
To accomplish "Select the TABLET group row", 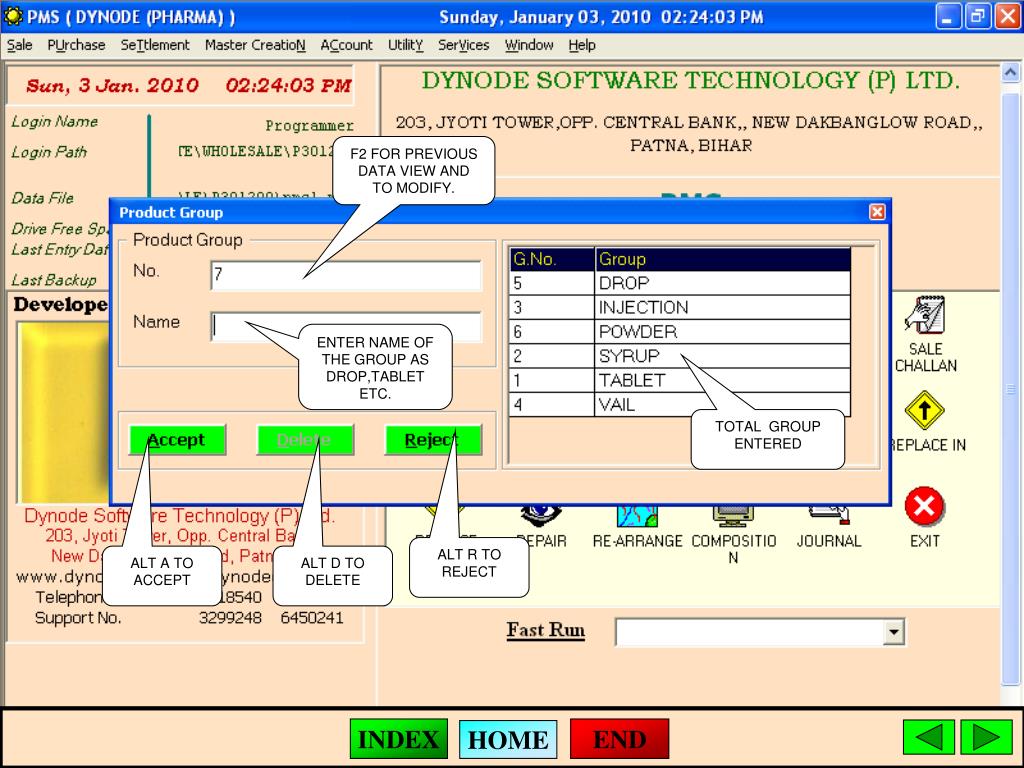I will tap(680, 380).
